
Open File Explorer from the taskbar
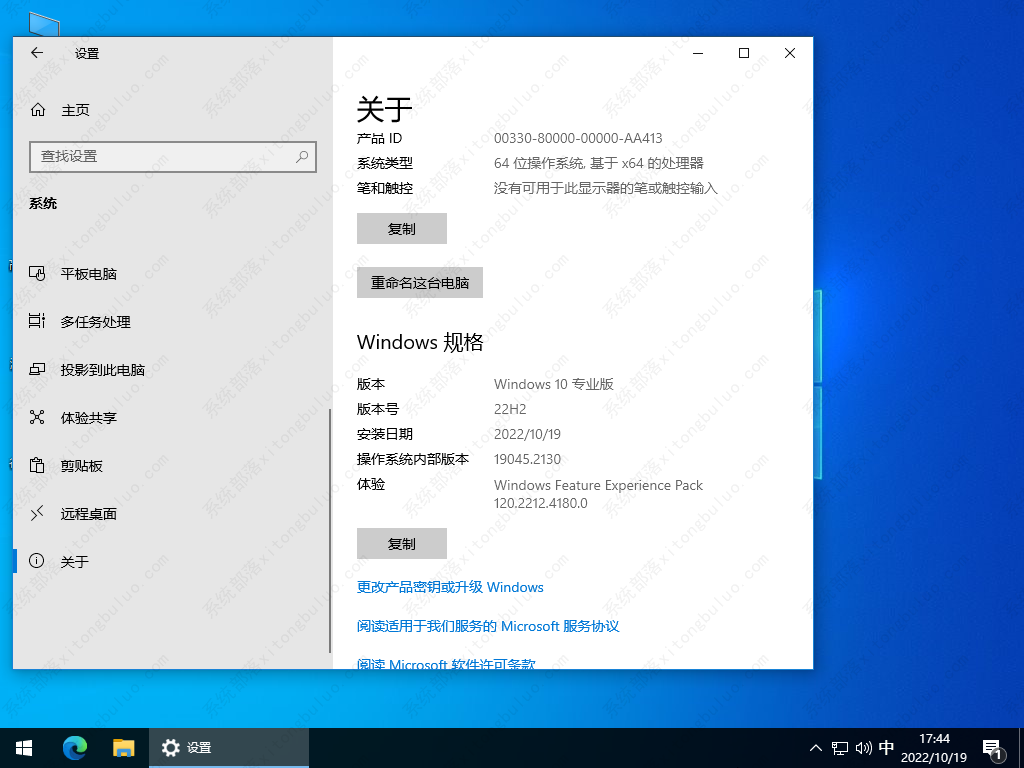click(x=124, y=747)
